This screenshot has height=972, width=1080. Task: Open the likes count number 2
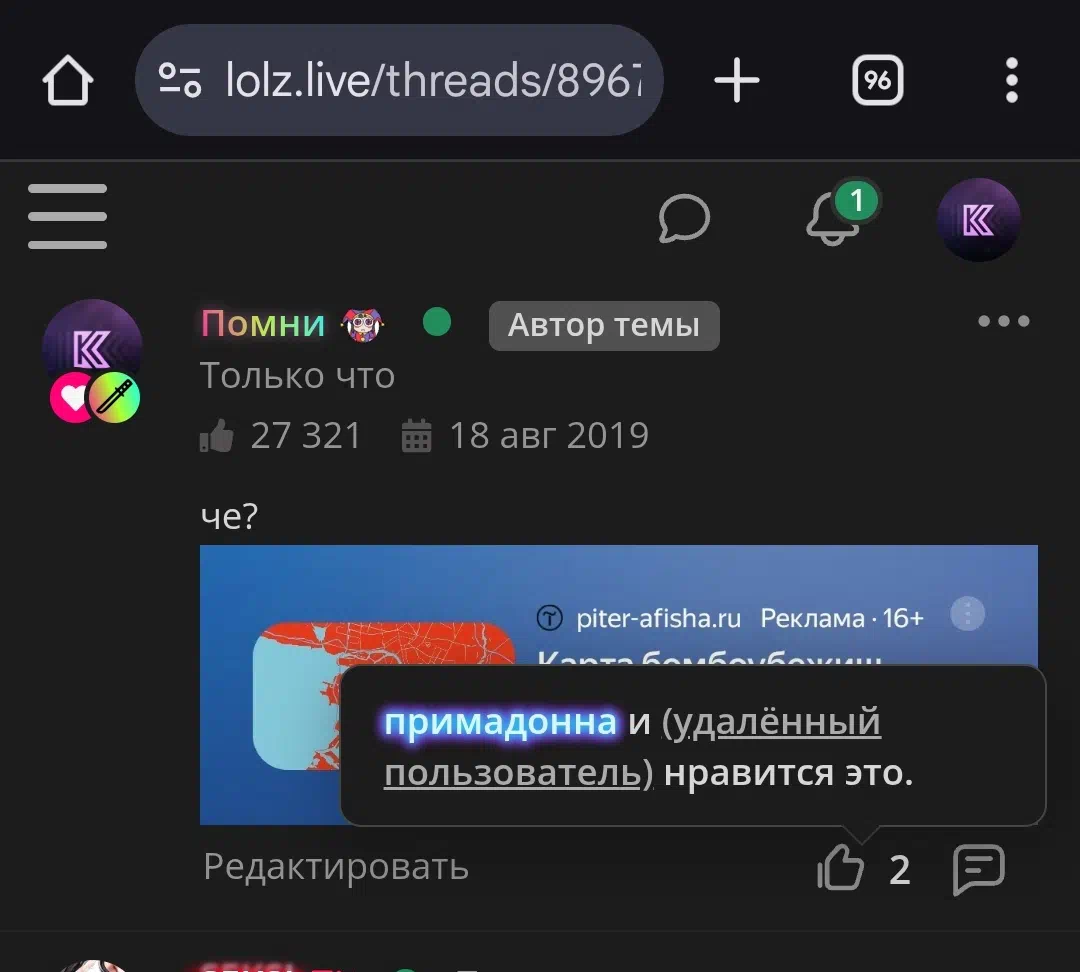coord(900,870)
